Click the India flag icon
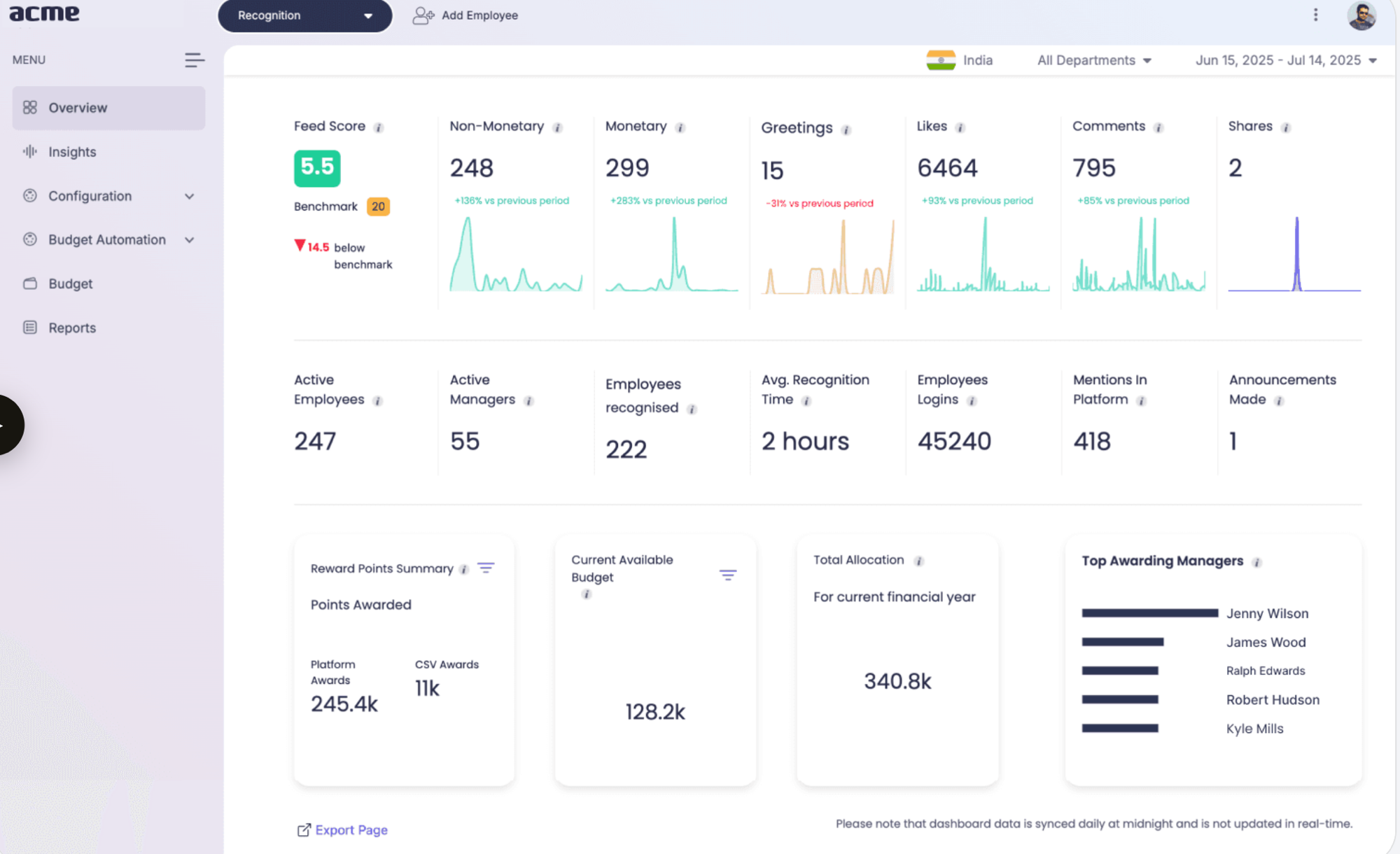 tap(941, 60)
